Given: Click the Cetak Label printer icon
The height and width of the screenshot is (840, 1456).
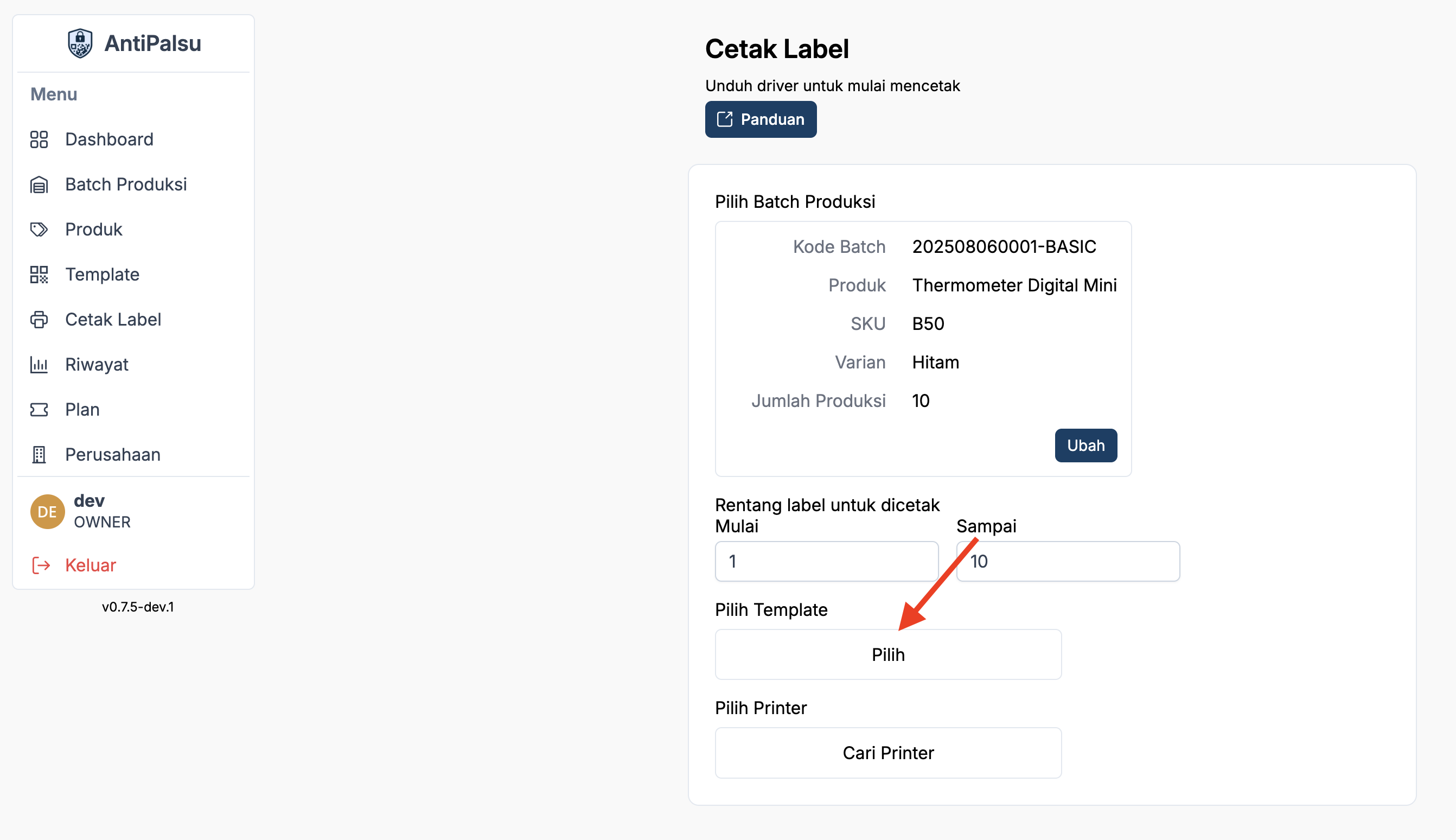Looking at the screenshot, I should click(x=39, y=320).
